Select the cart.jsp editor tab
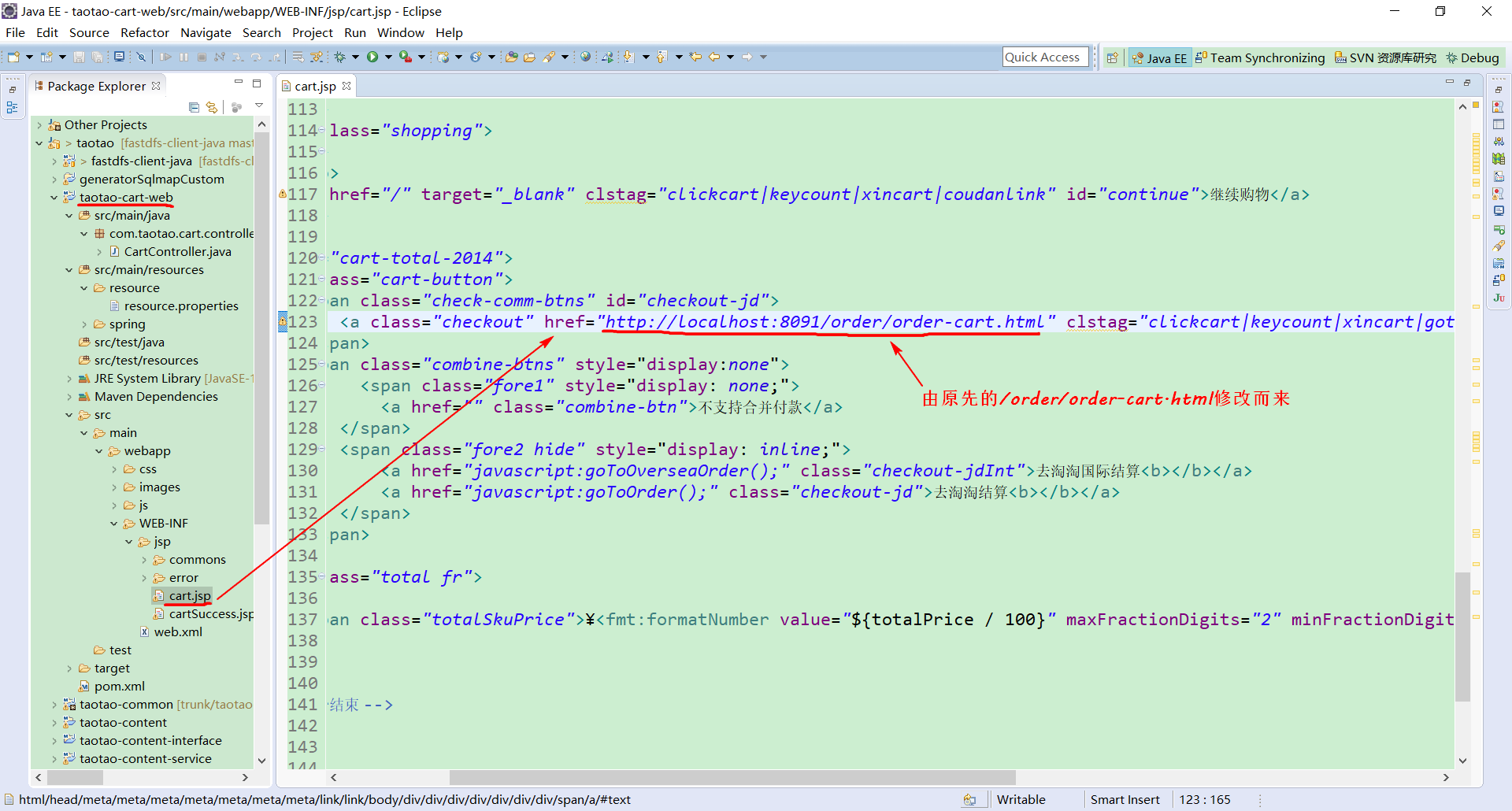 tap(315, 87)
